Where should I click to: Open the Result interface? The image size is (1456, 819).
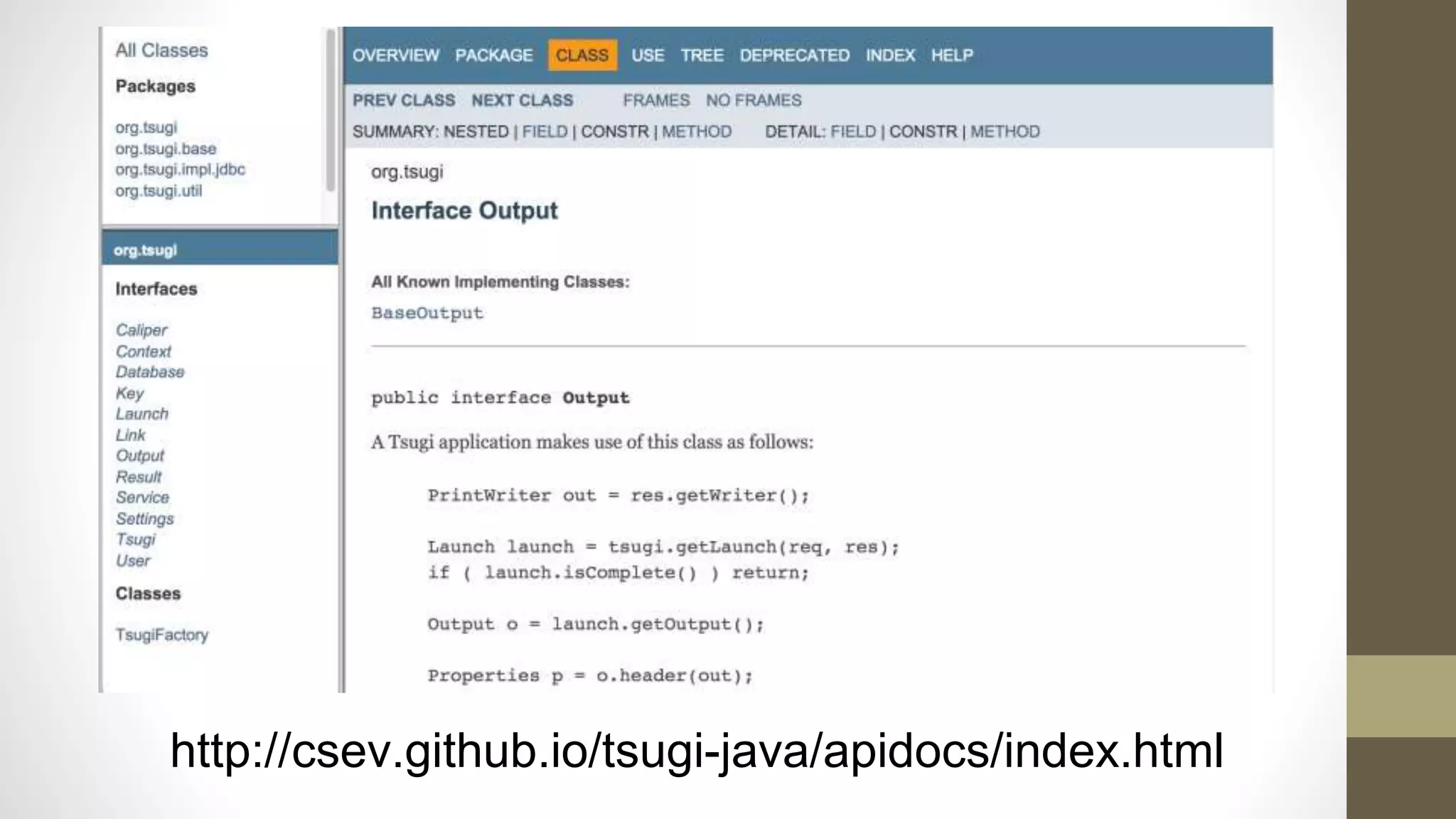(139, 477)
